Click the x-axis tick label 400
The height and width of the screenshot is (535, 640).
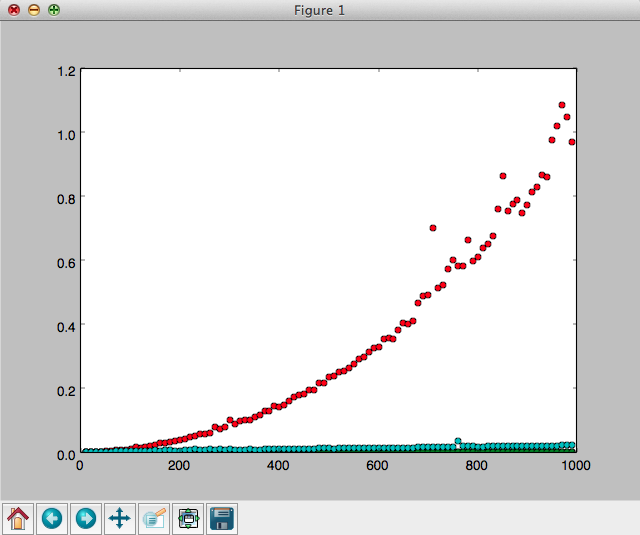coord(278,466)
